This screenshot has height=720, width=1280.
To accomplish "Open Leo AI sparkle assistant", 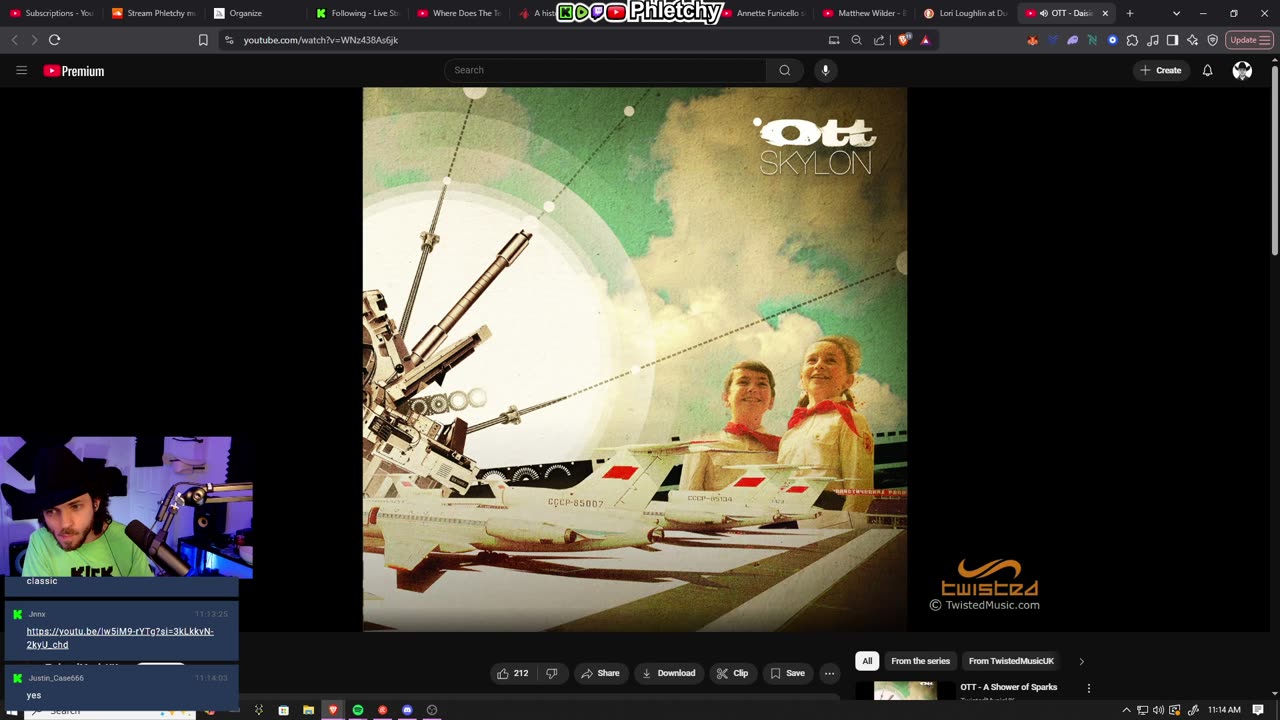I will click(1192, 40).
